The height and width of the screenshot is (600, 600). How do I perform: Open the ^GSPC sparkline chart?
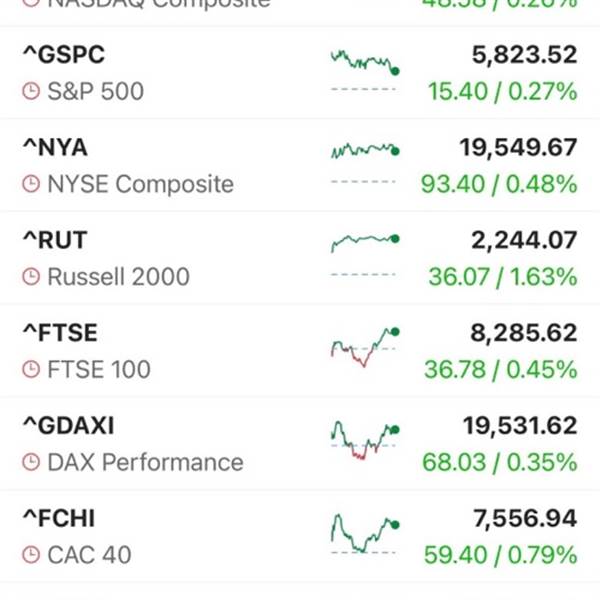(365, 70)
